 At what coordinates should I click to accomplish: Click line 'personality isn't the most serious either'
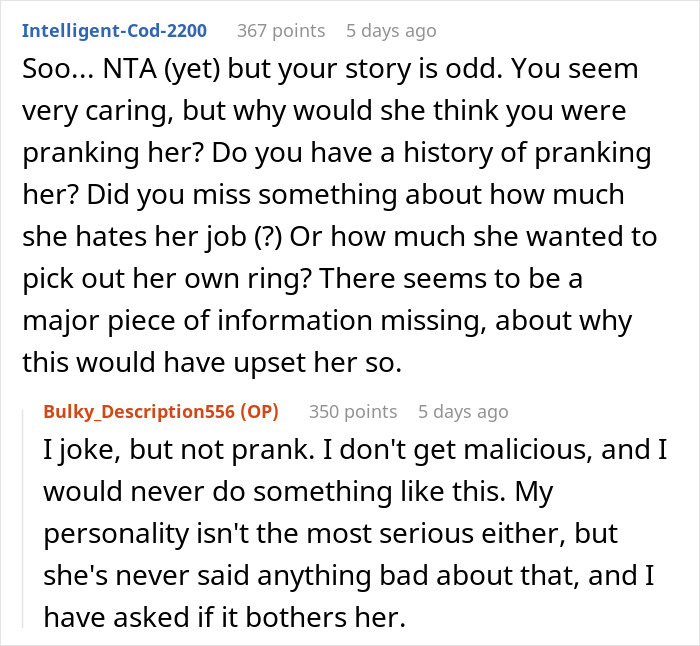330,533
